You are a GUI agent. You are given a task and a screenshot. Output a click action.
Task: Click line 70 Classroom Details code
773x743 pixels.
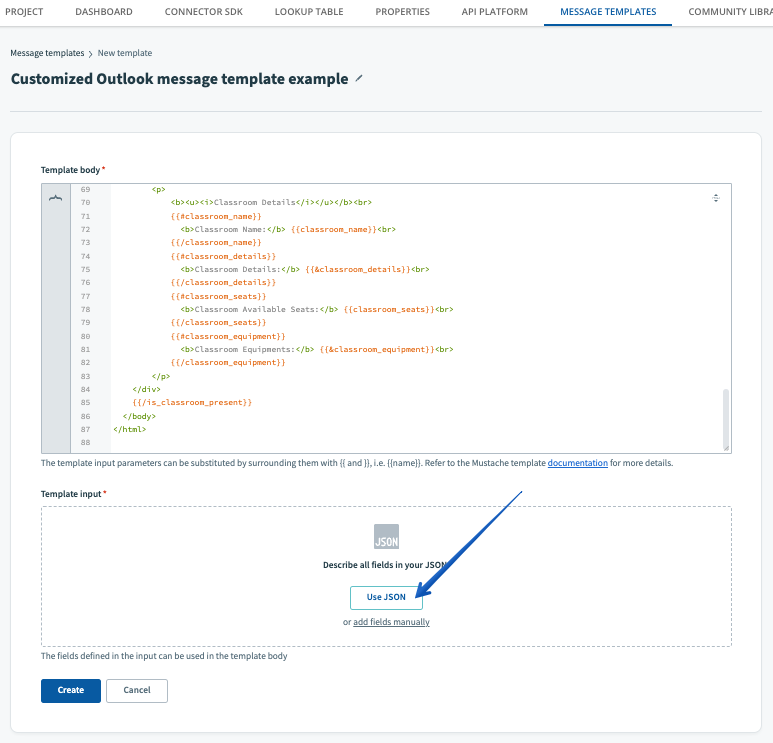click(x=271, y=203)
